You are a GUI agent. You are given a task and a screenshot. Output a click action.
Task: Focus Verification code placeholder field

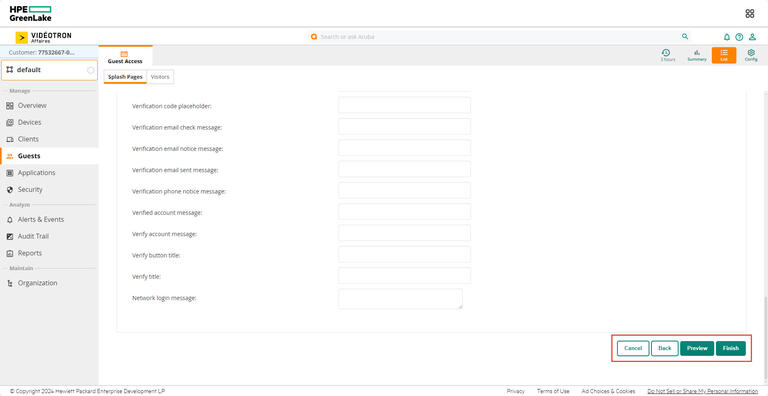[x=404, y=105]
